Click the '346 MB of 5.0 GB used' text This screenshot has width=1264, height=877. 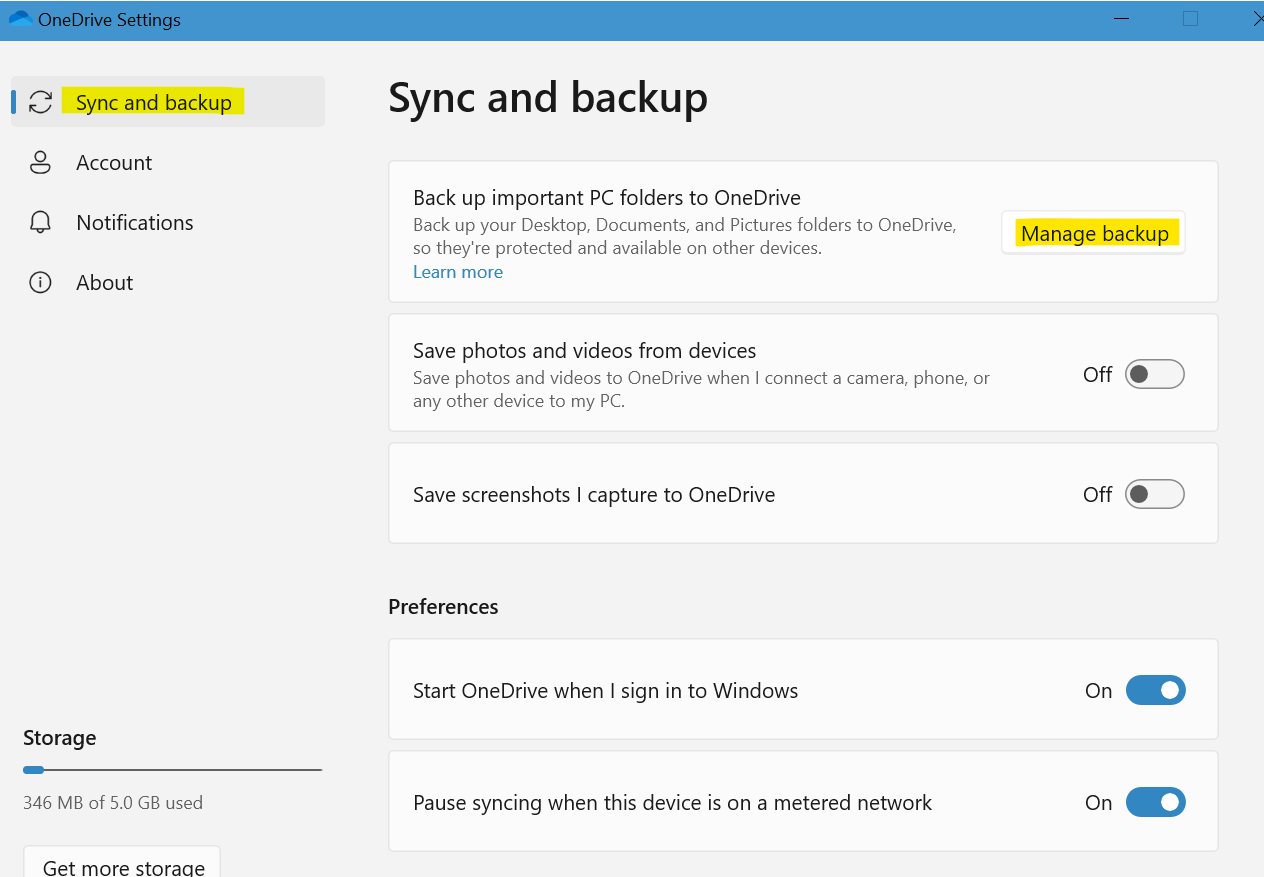tap(113, 802)
